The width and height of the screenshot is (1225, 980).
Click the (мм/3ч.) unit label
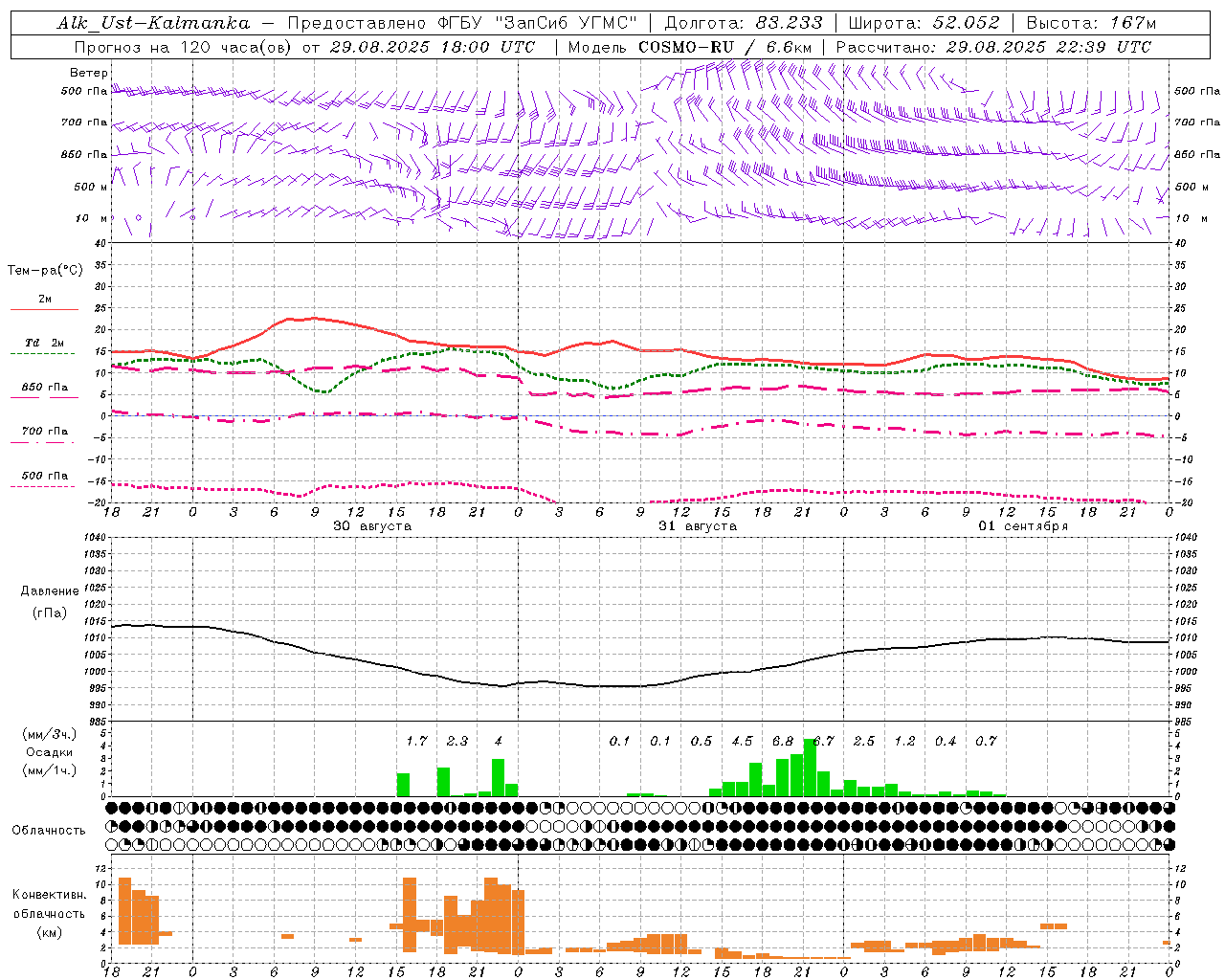coord(50,734)
